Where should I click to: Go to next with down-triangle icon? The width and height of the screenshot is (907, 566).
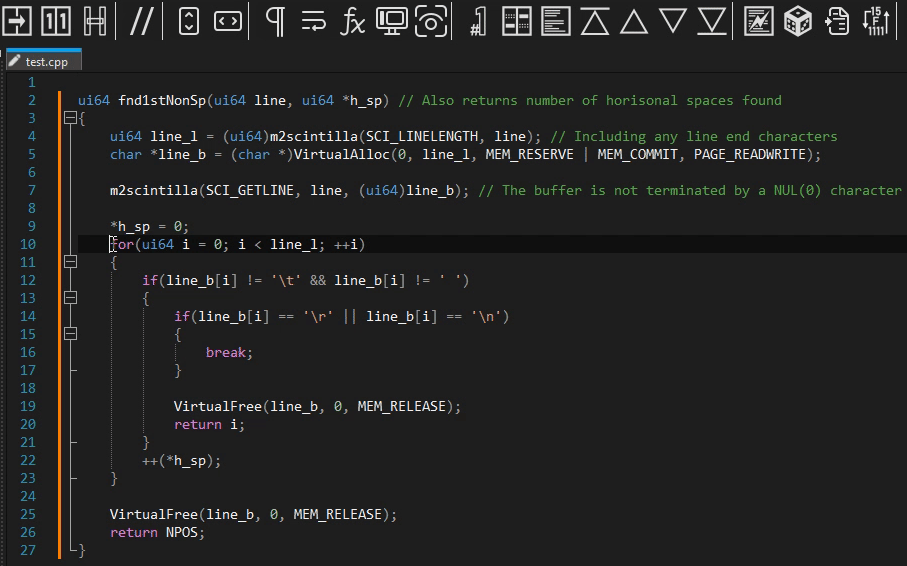coord(673,21)
